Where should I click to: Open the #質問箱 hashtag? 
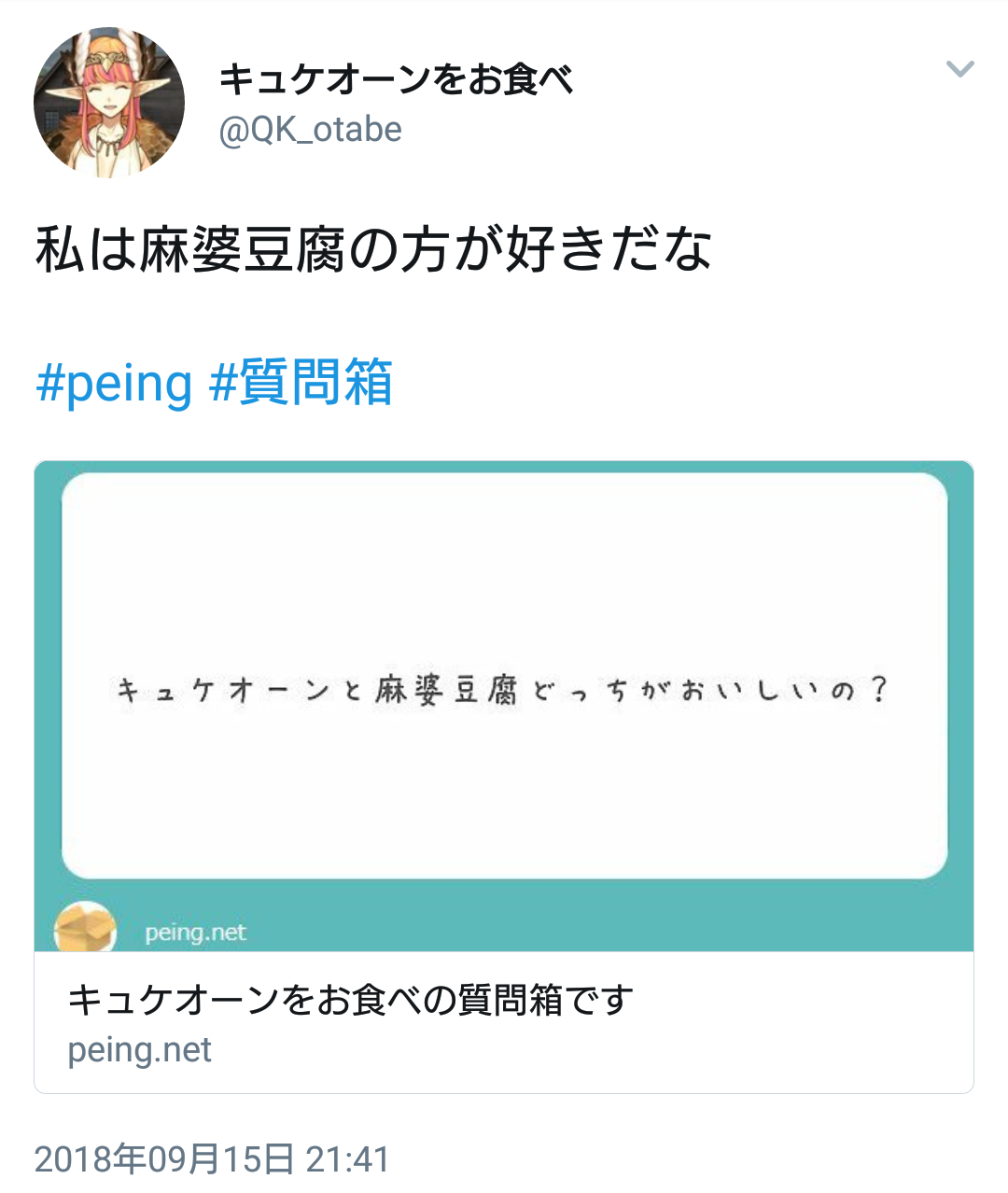click(x=301, y=383)
